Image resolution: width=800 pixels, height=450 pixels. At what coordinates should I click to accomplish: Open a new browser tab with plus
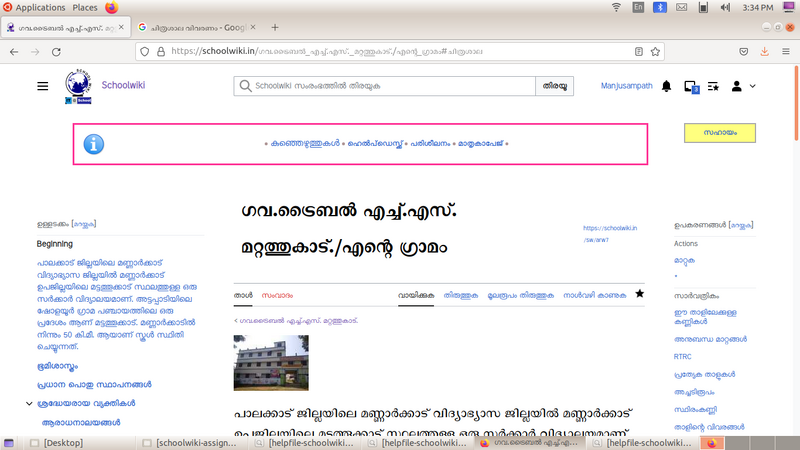pos(275,28)
